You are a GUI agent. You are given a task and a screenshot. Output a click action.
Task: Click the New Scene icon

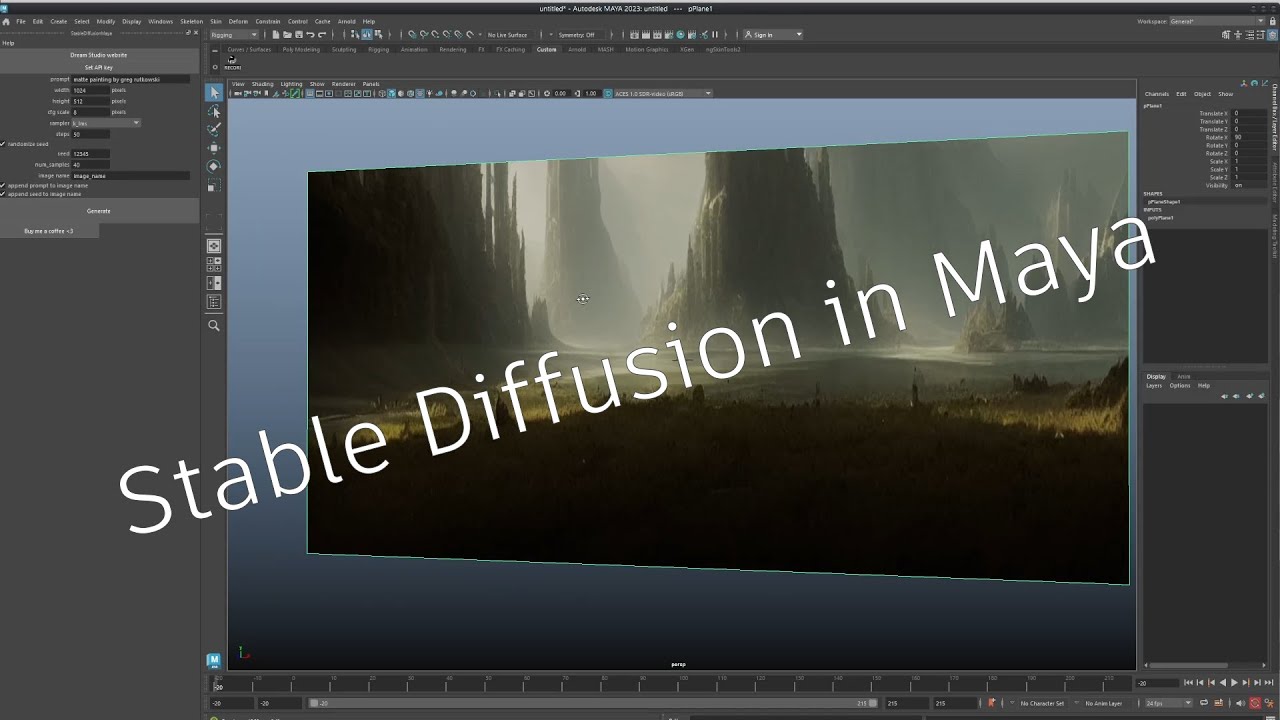(x=276, y=35)
